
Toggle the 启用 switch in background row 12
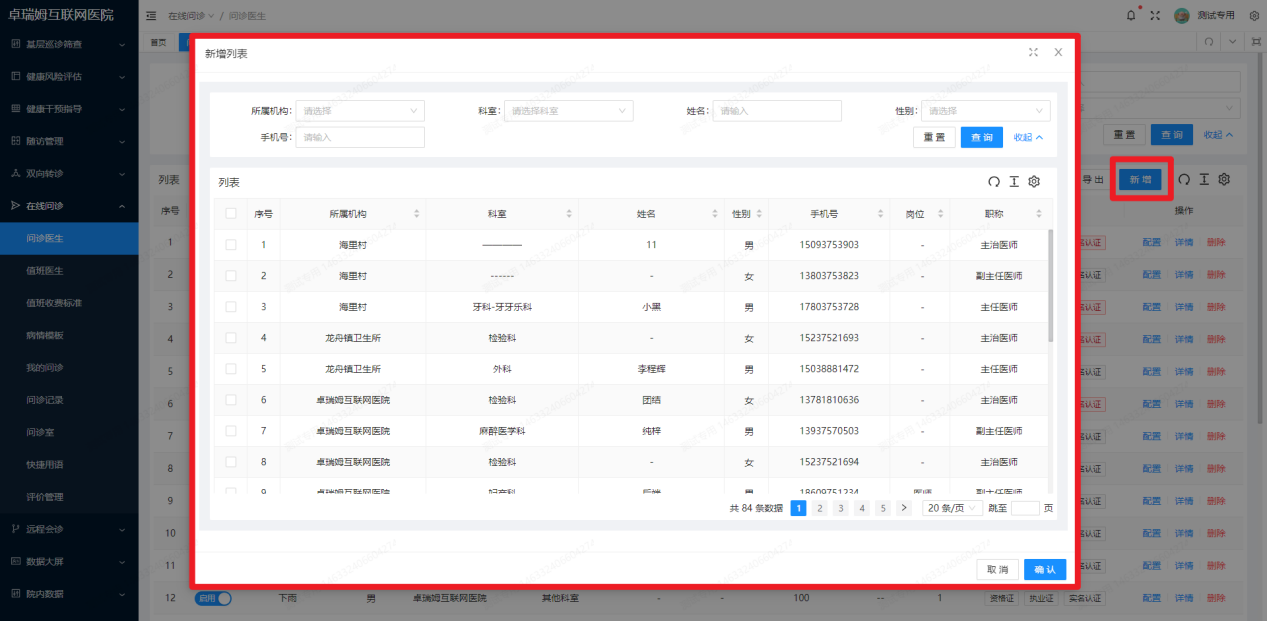(213, 598)
